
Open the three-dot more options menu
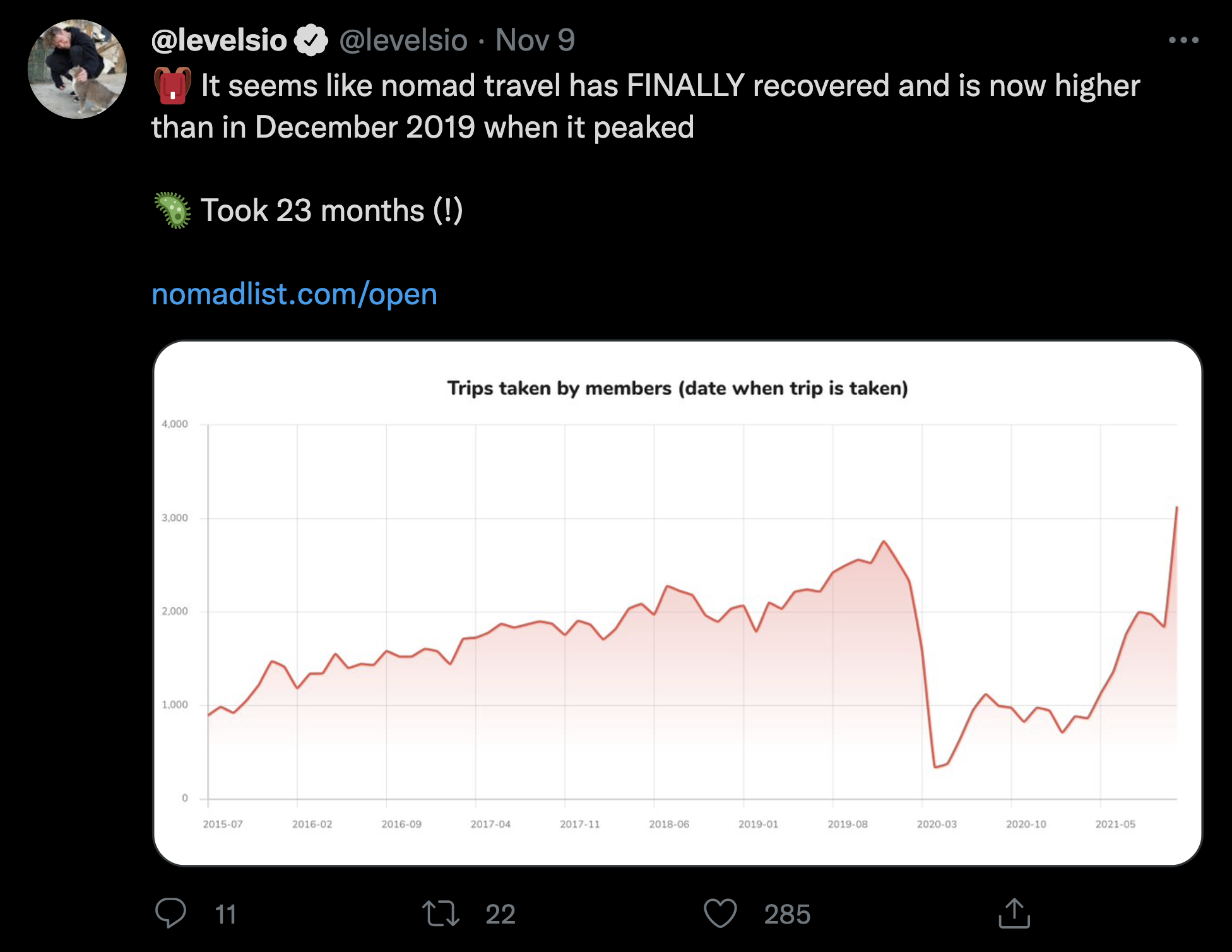coord(1183,40)
